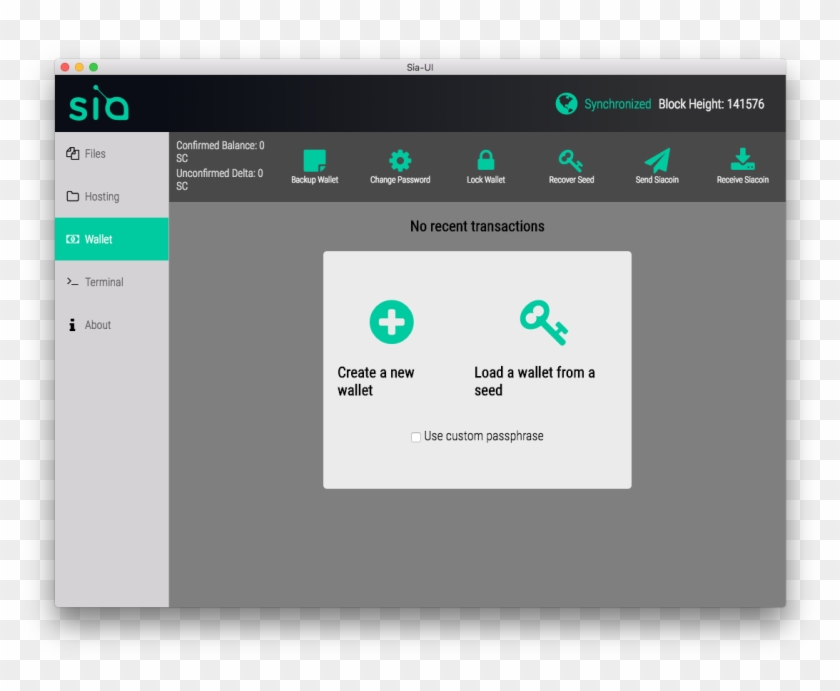Send Siacoin using the paper plane icon
This screenshot has height=691, width=840.
[656, 160]
